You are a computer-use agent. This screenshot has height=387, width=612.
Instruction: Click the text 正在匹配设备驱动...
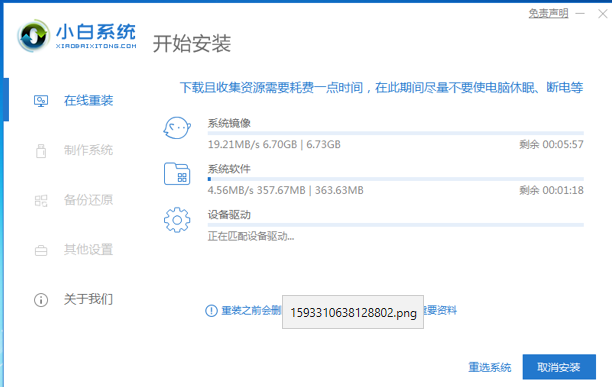coord(251,236)
